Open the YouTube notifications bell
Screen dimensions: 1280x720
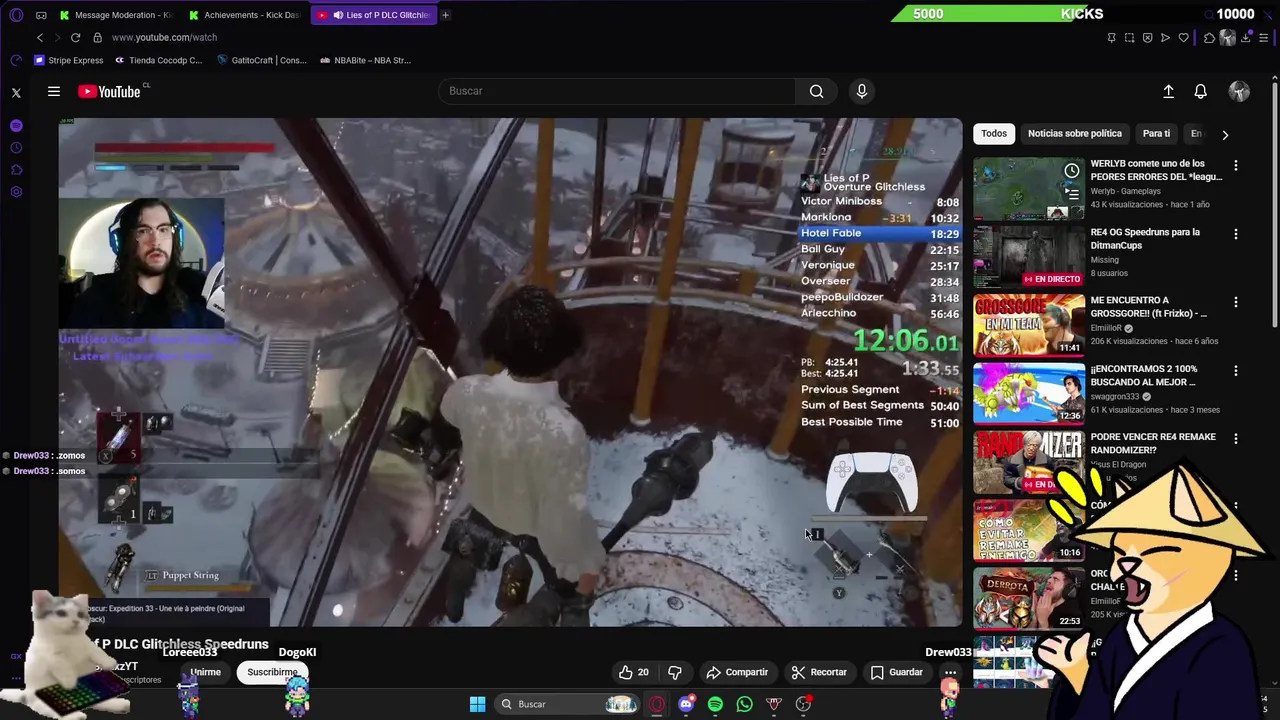point(1201,91)
